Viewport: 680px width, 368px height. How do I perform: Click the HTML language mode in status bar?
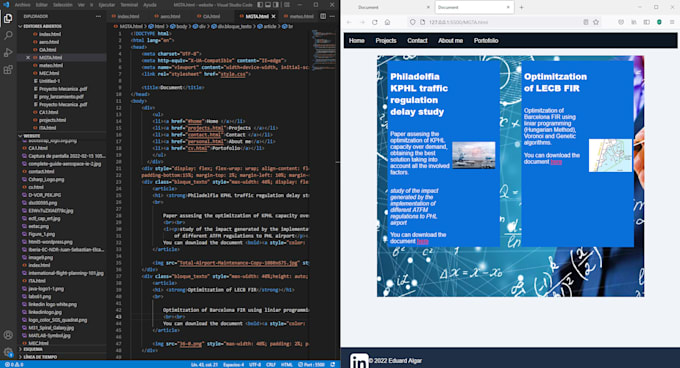click(287, 365)
